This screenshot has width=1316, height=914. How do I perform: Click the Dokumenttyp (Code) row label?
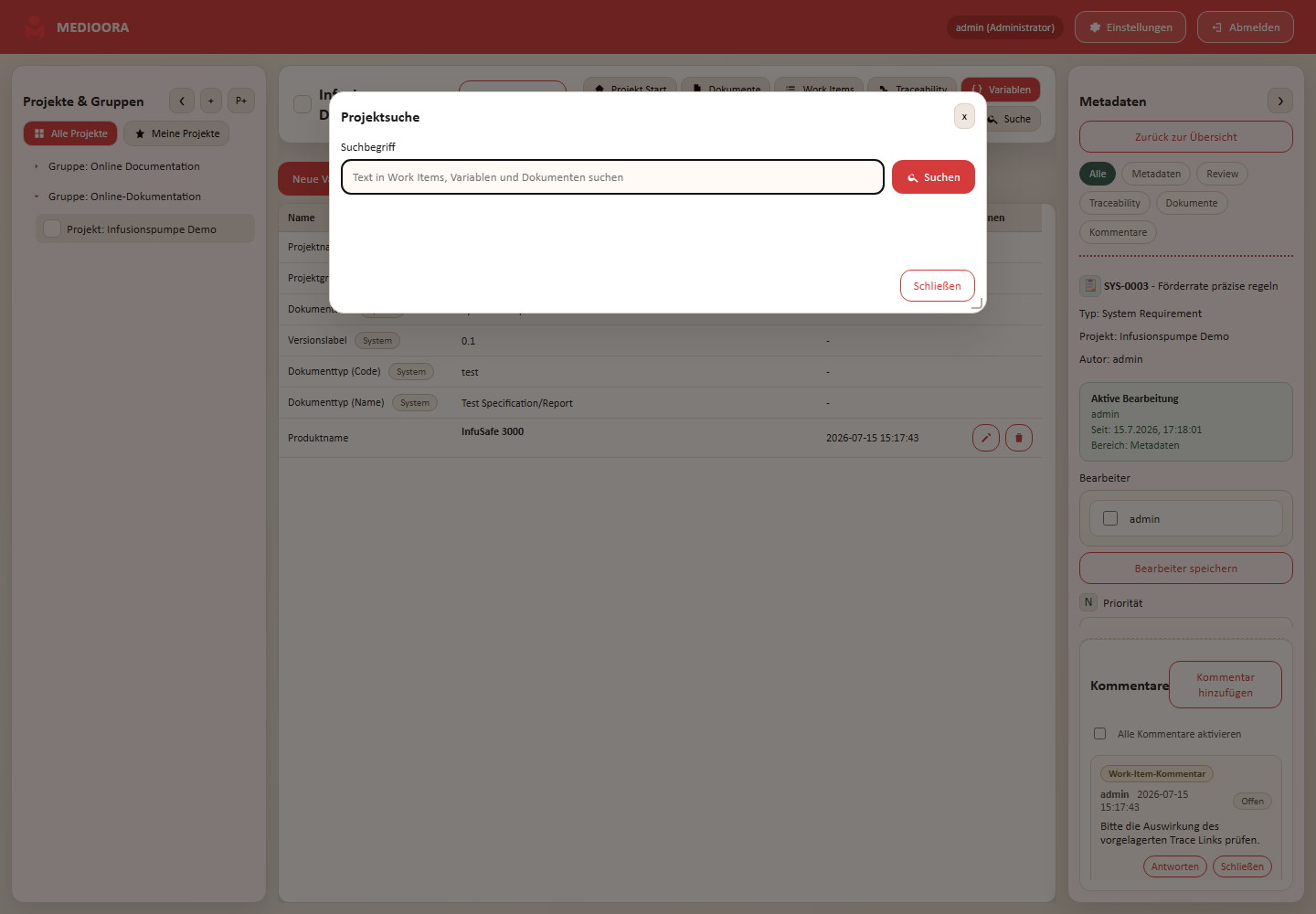coord(334,371)
